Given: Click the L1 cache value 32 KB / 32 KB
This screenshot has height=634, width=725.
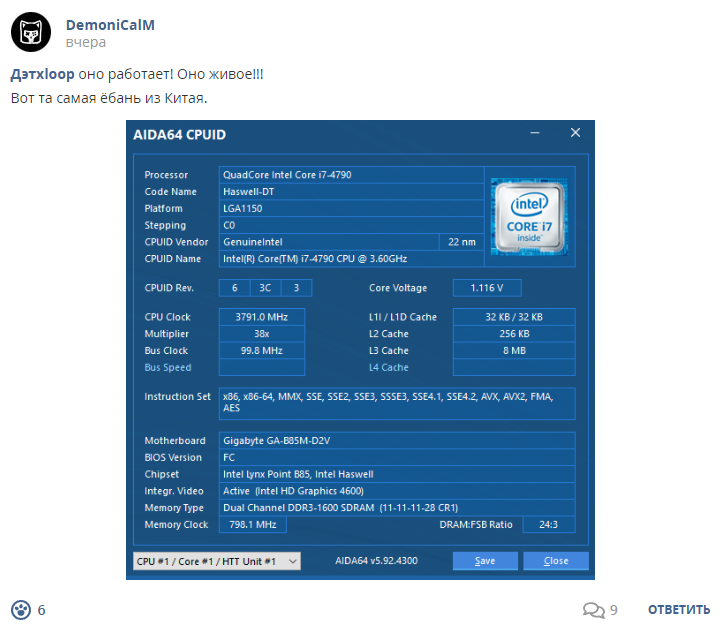Looking at the screenshot, I should (x=514, y=317).
